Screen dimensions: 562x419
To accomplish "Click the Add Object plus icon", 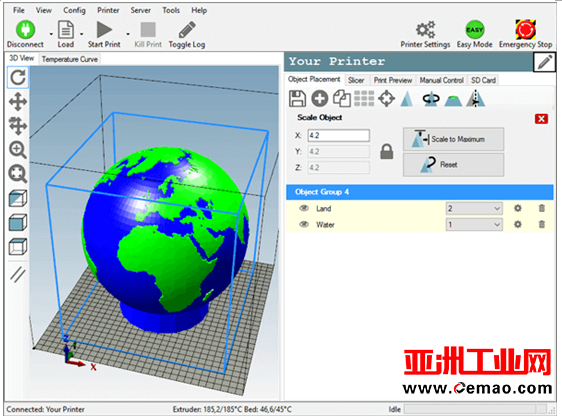I will pos(319,98).
